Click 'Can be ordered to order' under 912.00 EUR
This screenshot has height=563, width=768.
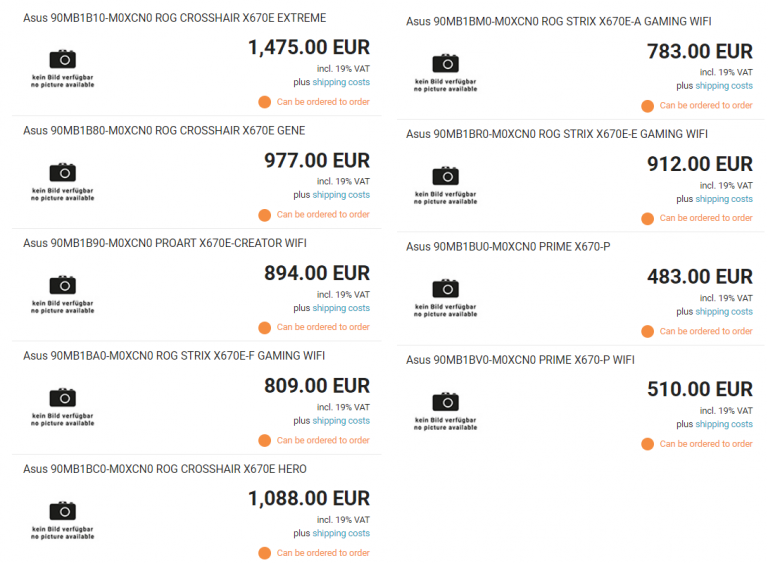point(706,218)
